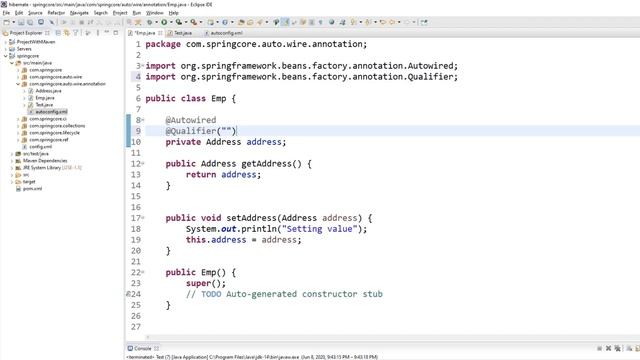640x360 pixels.
Task: Toggle the highlighted Mark Occurrences button
Action: pyautogui.click(x=285, y=22)
